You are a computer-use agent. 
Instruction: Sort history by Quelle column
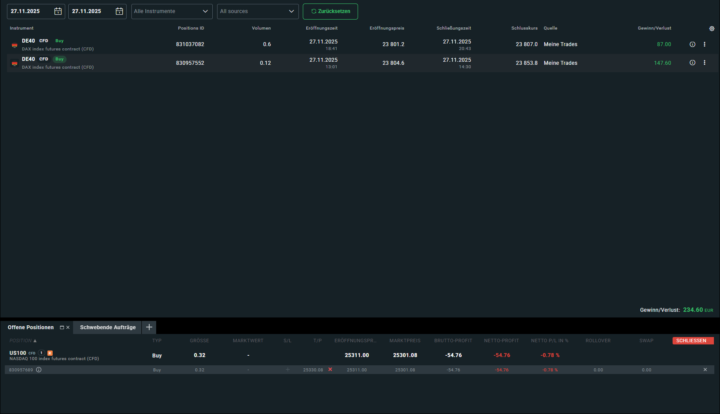551,28
